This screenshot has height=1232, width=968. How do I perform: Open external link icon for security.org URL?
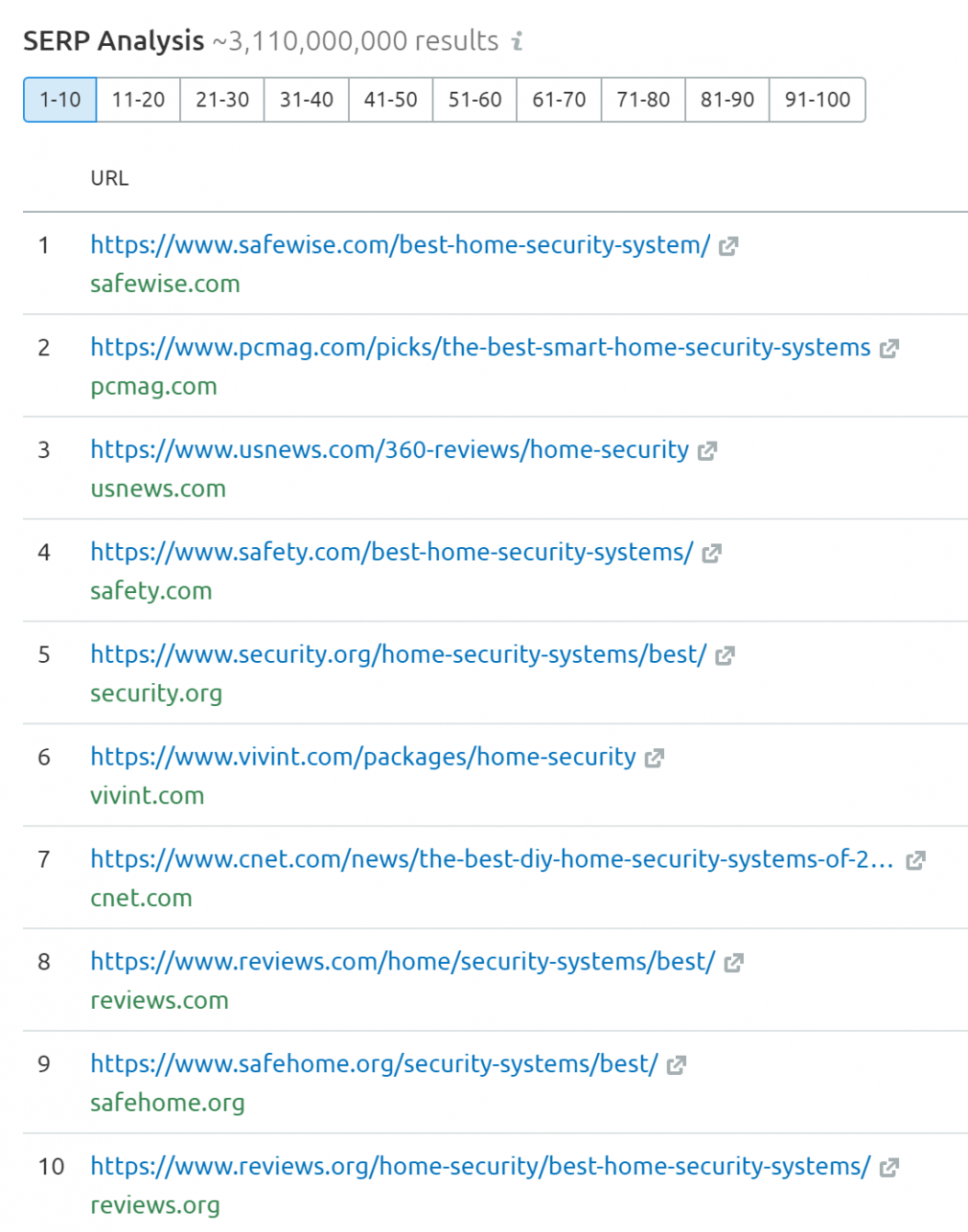click(725, 656)
